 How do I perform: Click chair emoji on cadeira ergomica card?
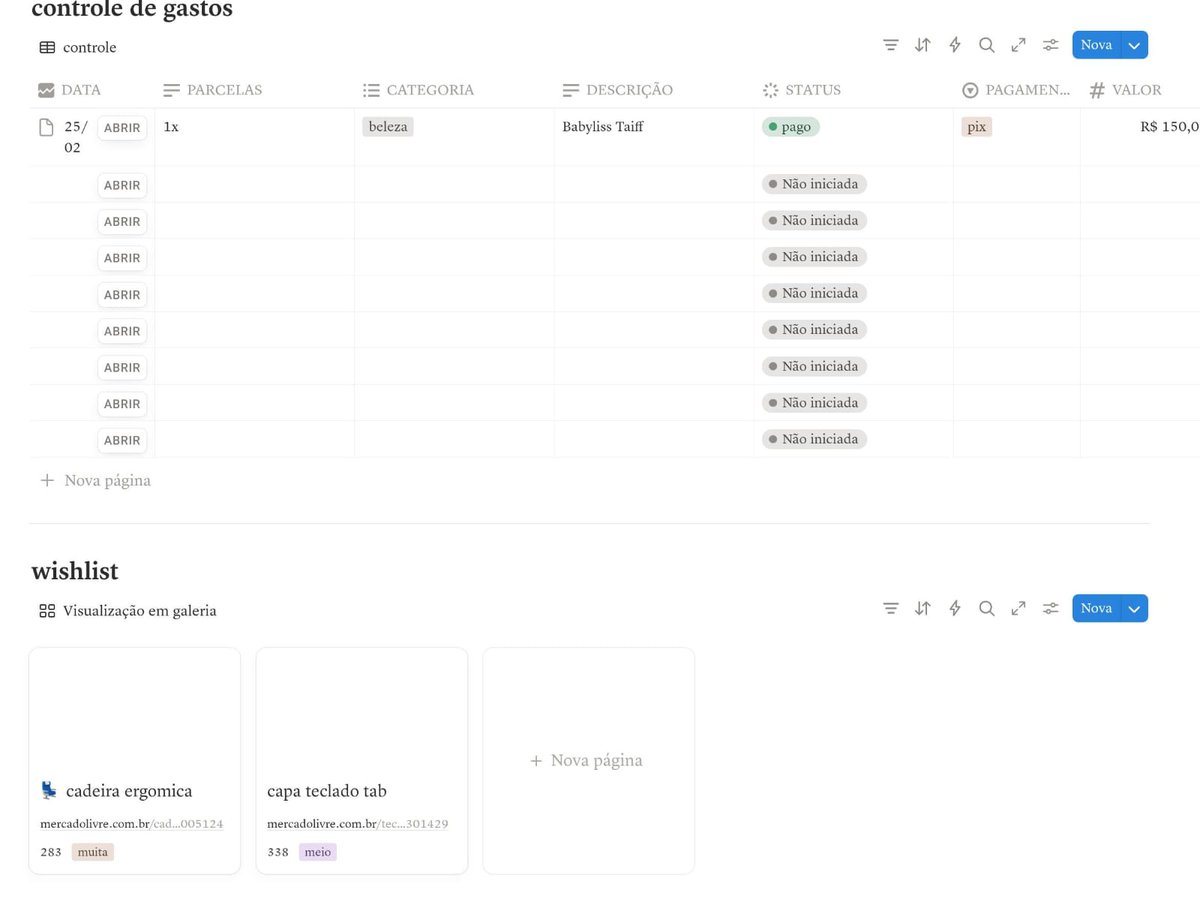click(49, 791)
